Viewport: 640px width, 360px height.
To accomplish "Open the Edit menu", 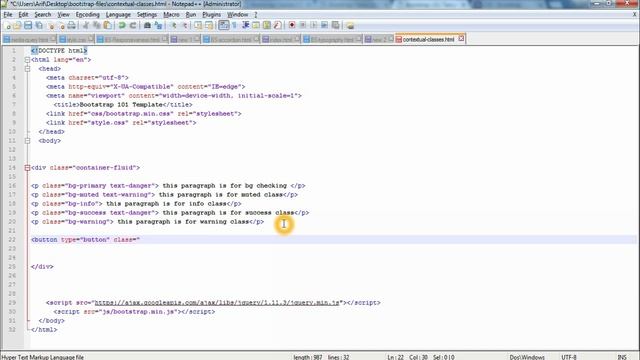I will pyautogui.click(x=23, y=14).
